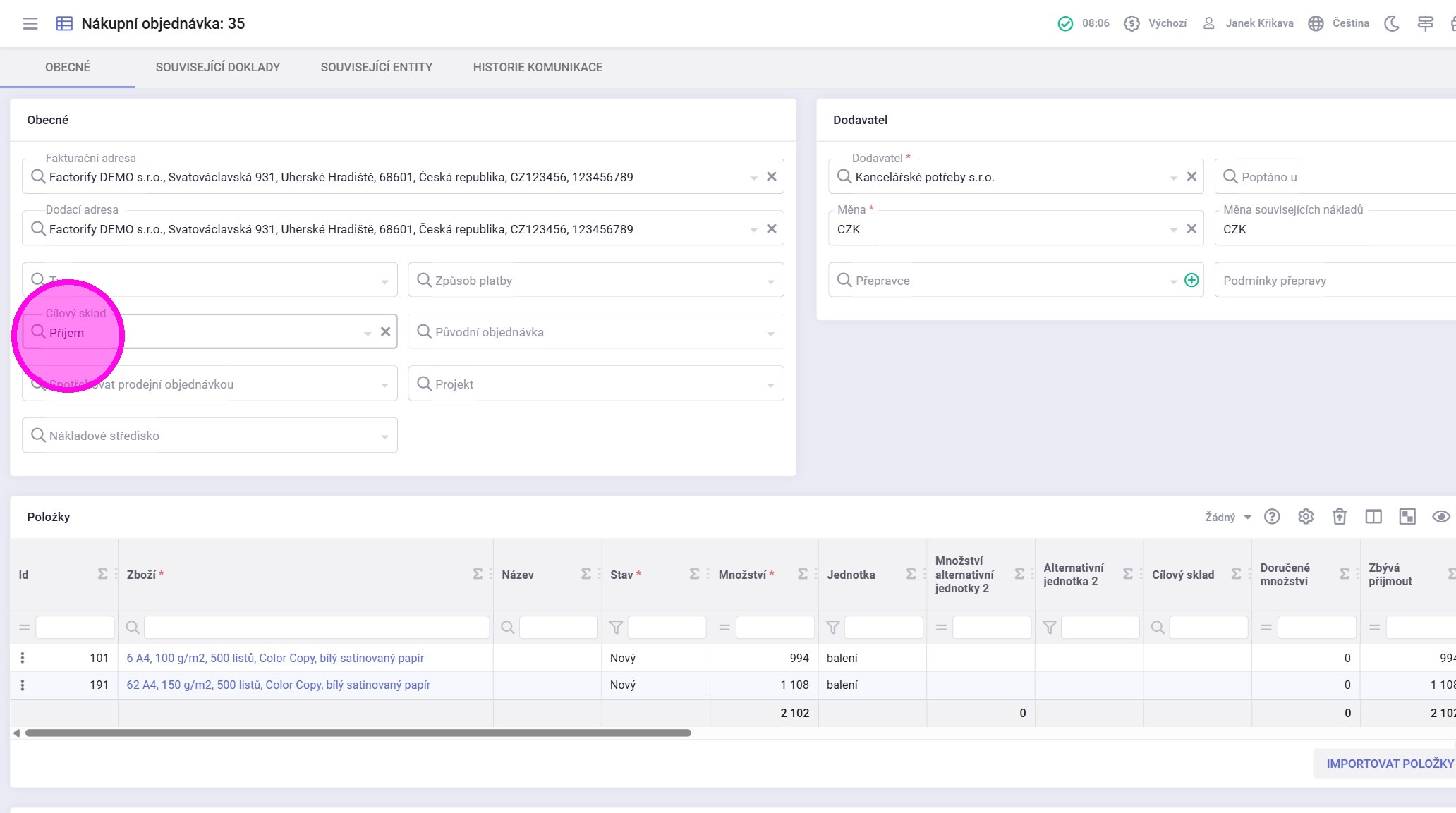Click the Zboží column filter input

316,627
